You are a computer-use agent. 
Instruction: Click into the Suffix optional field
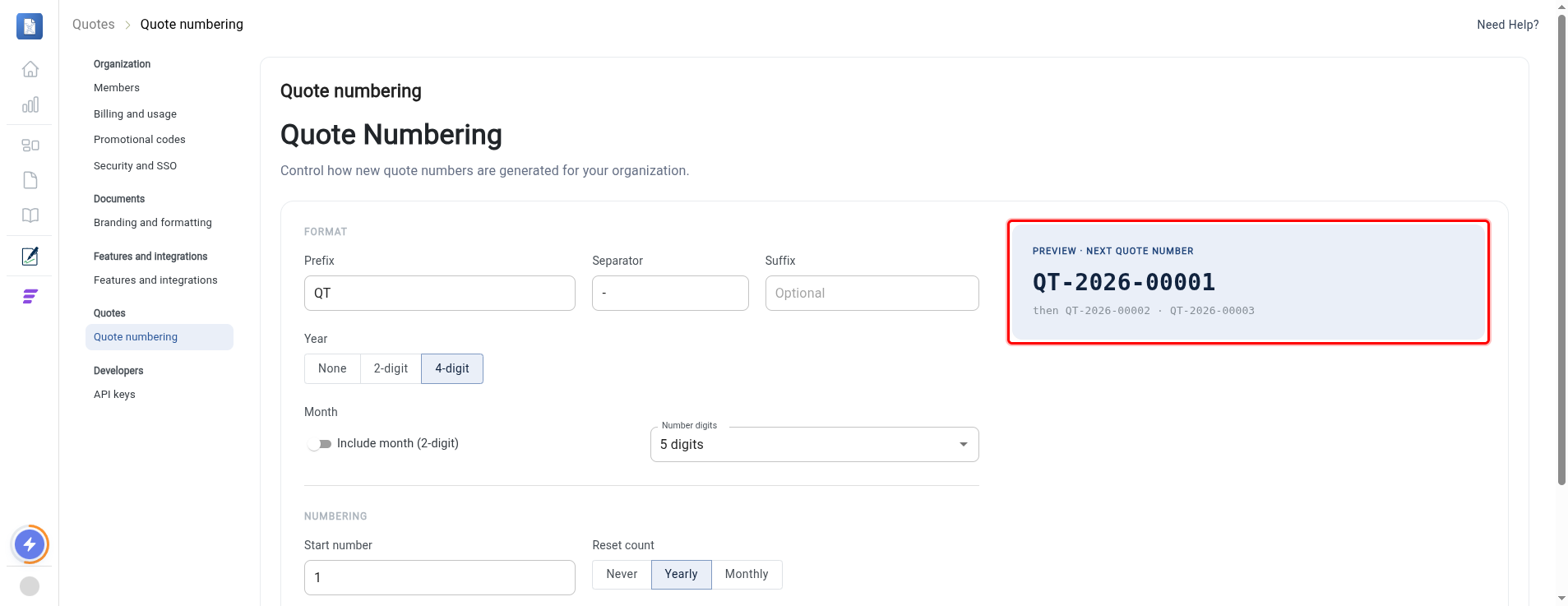coord(872,293)
